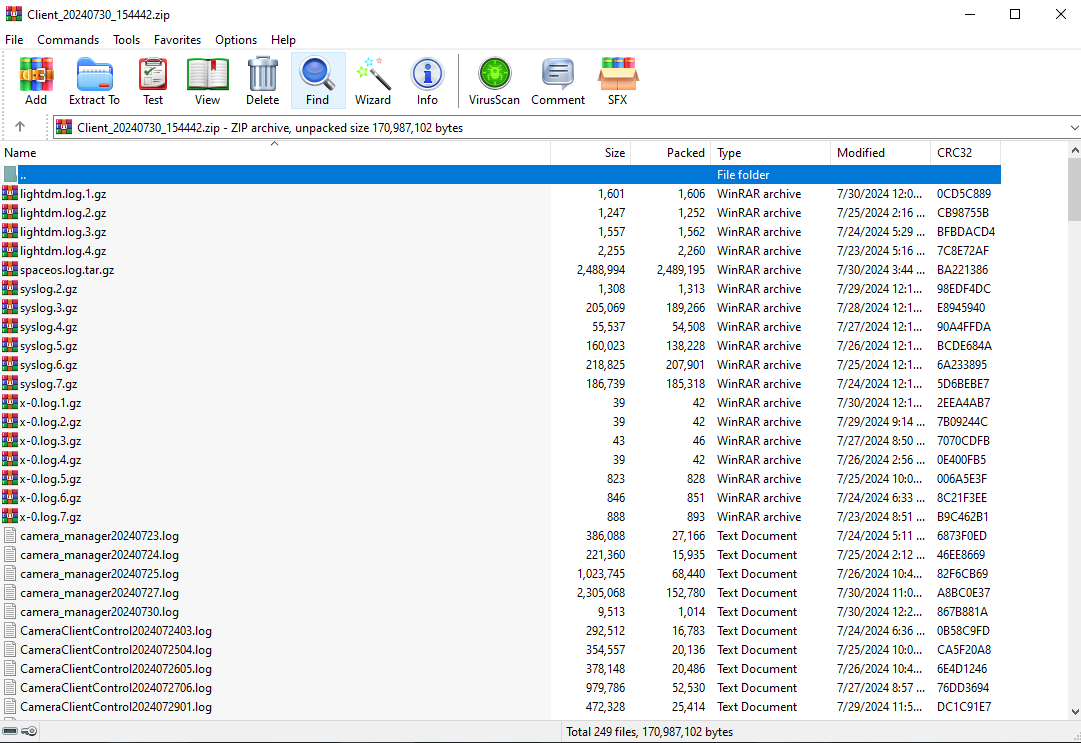1081x743 pixels.
Task: Open the Favorites menu
Action: click(177, 40)
